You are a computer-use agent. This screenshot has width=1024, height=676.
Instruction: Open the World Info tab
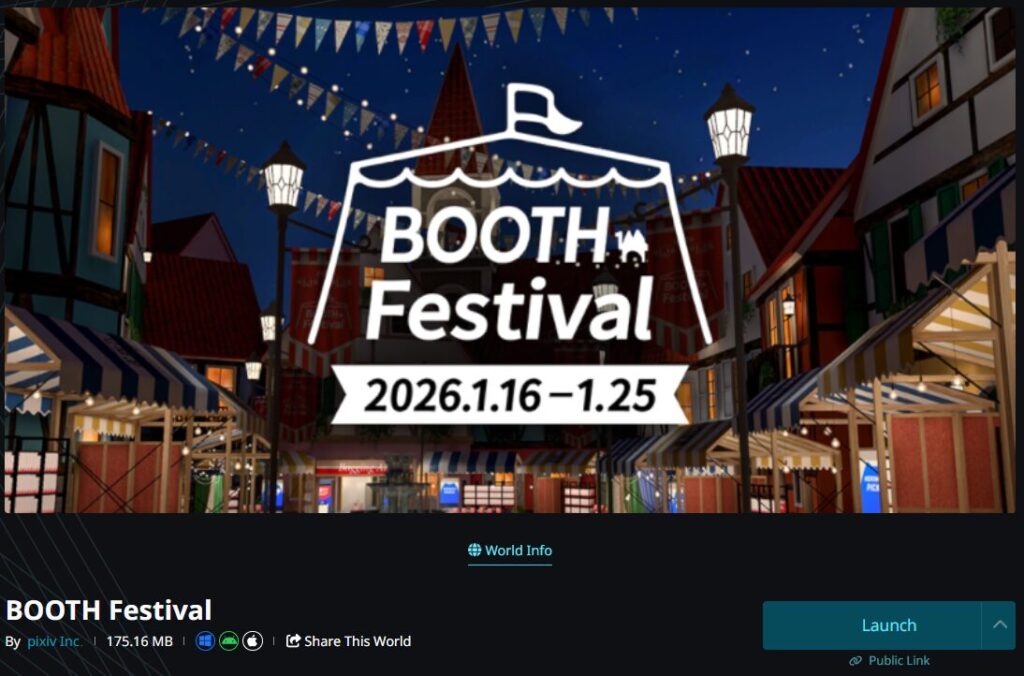[x=510, y=551]
